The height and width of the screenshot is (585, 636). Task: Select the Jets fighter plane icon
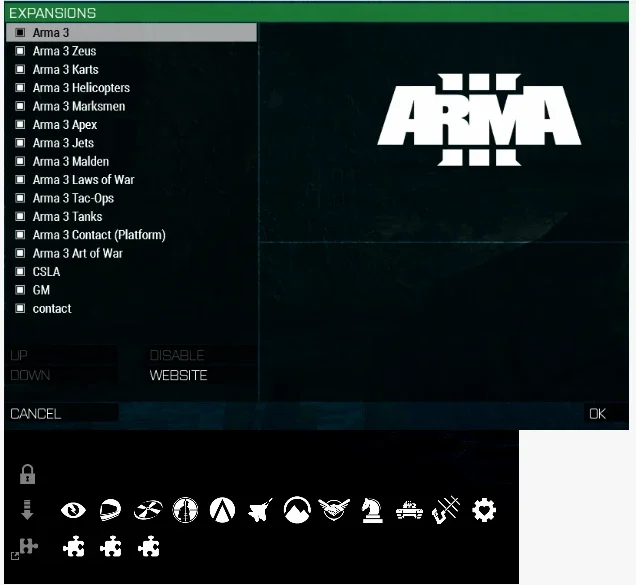pos(260,510)
